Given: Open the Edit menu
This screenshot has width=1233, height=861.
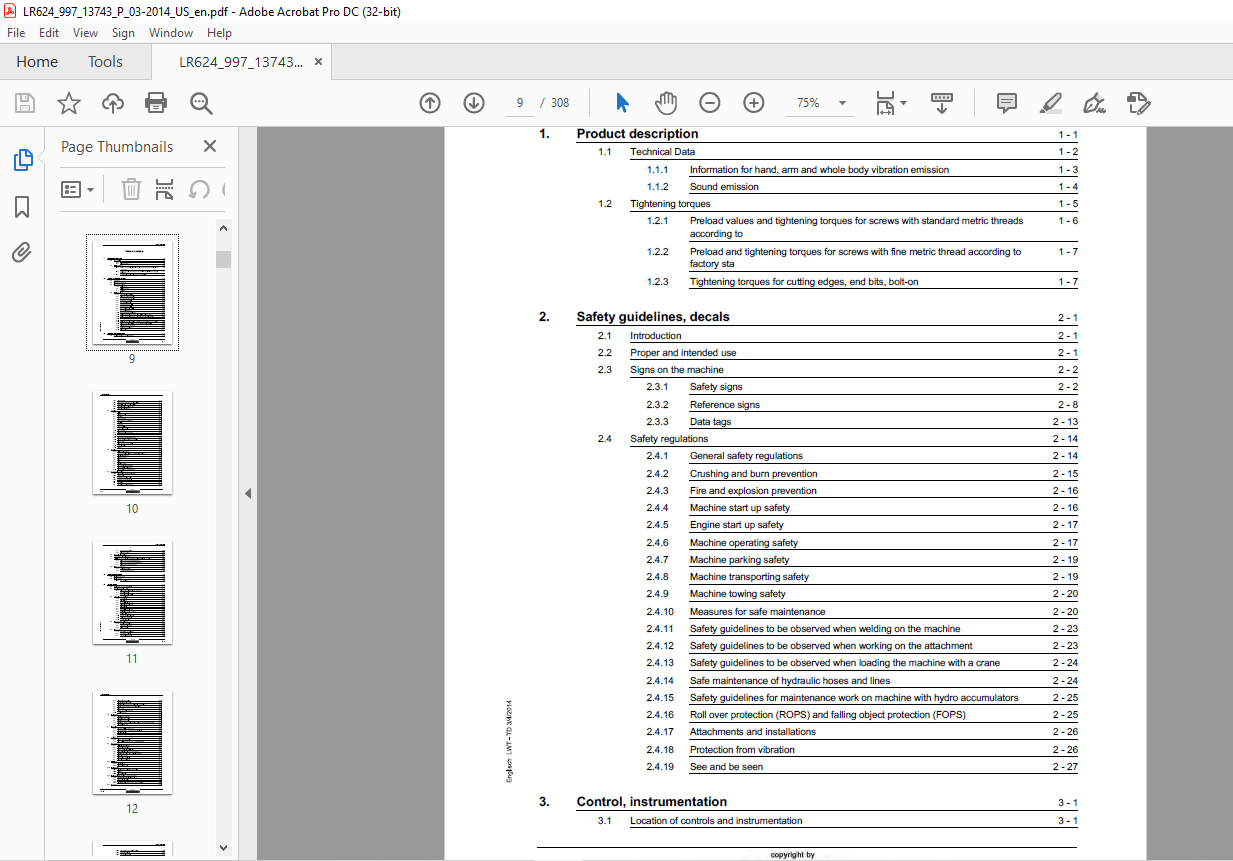Looking at the screenshot, I should tap(49, 33).
